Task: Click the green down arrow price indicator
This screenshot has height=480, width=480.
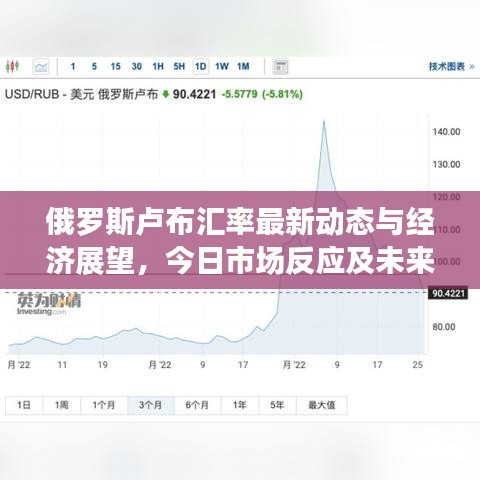Action: pos(166,94)
